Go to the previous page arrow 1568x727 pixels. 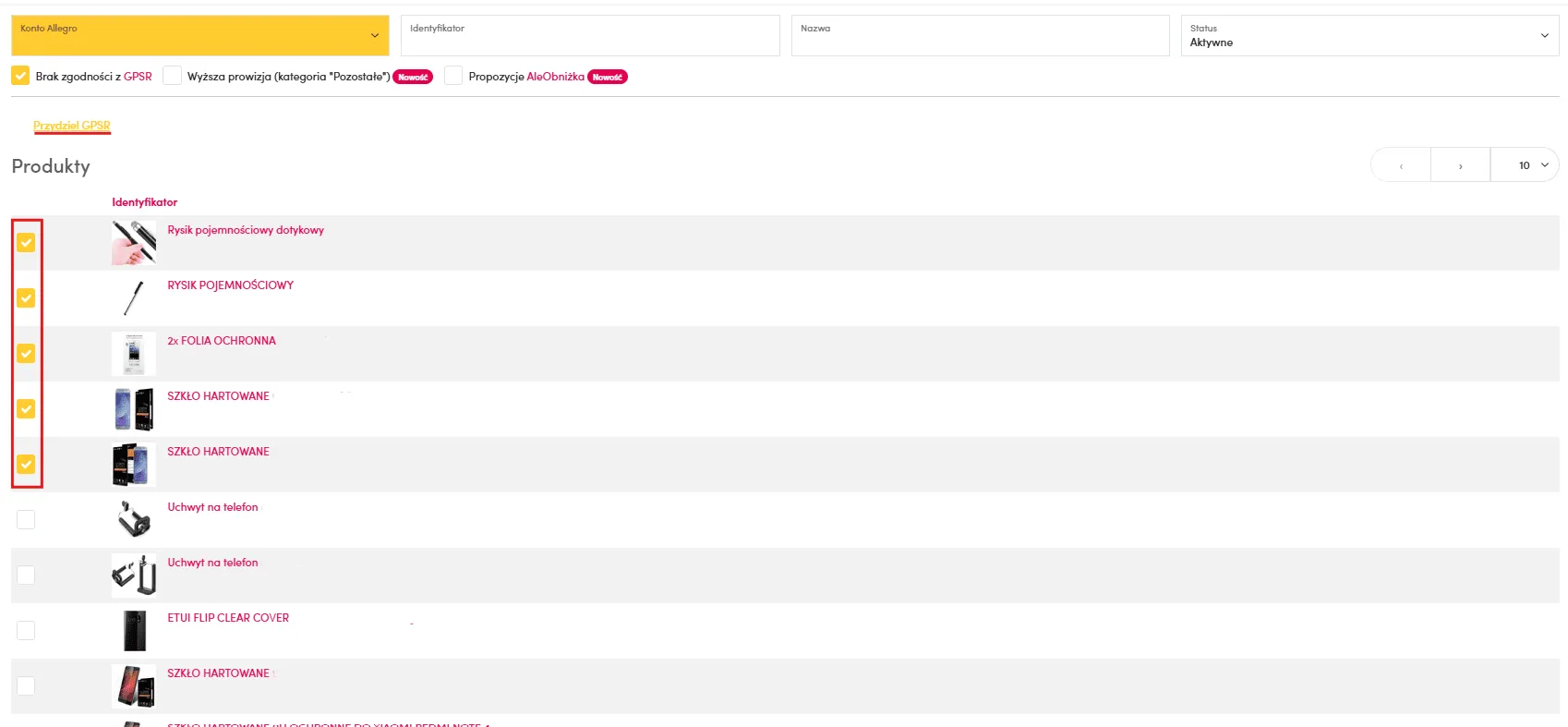pyautogui.click(x=1401, y=165)
